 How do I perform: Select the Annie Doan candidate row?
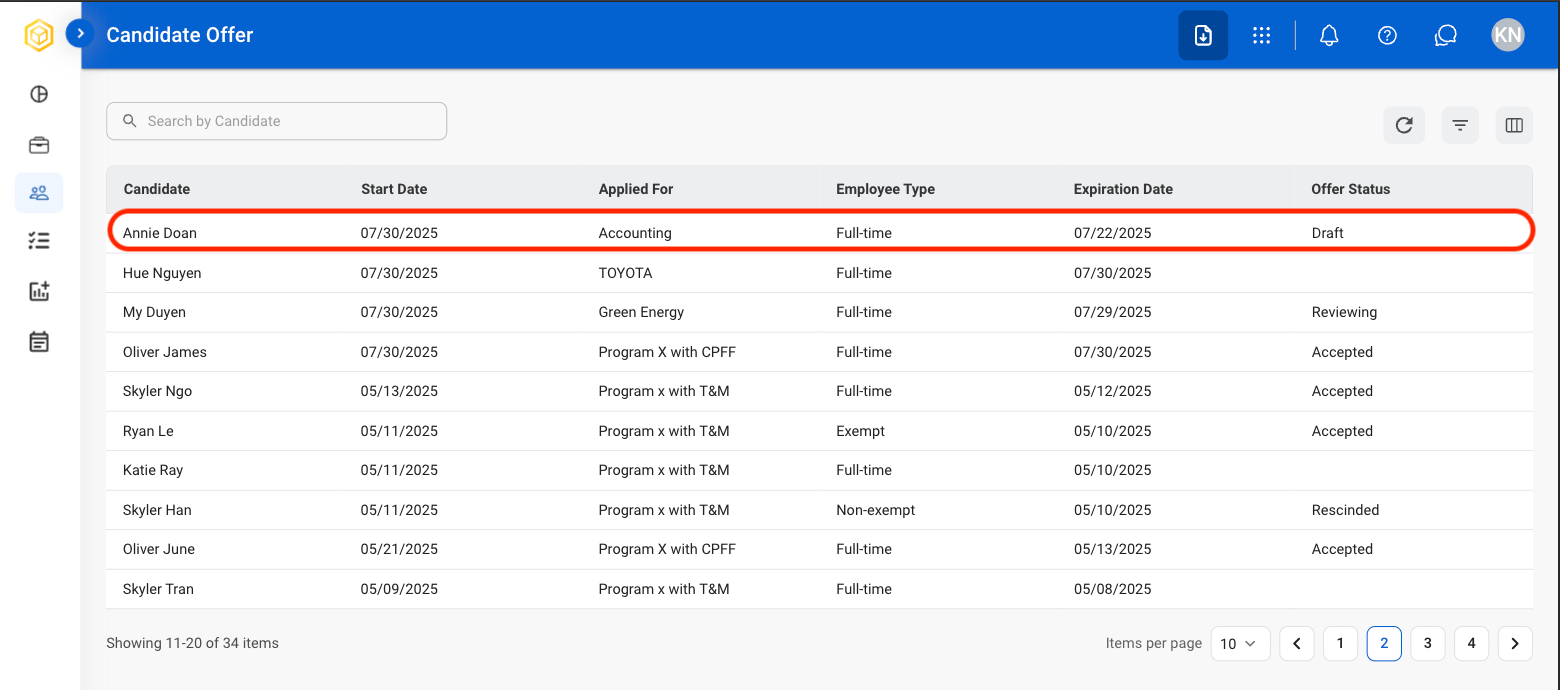click(820, 232)
